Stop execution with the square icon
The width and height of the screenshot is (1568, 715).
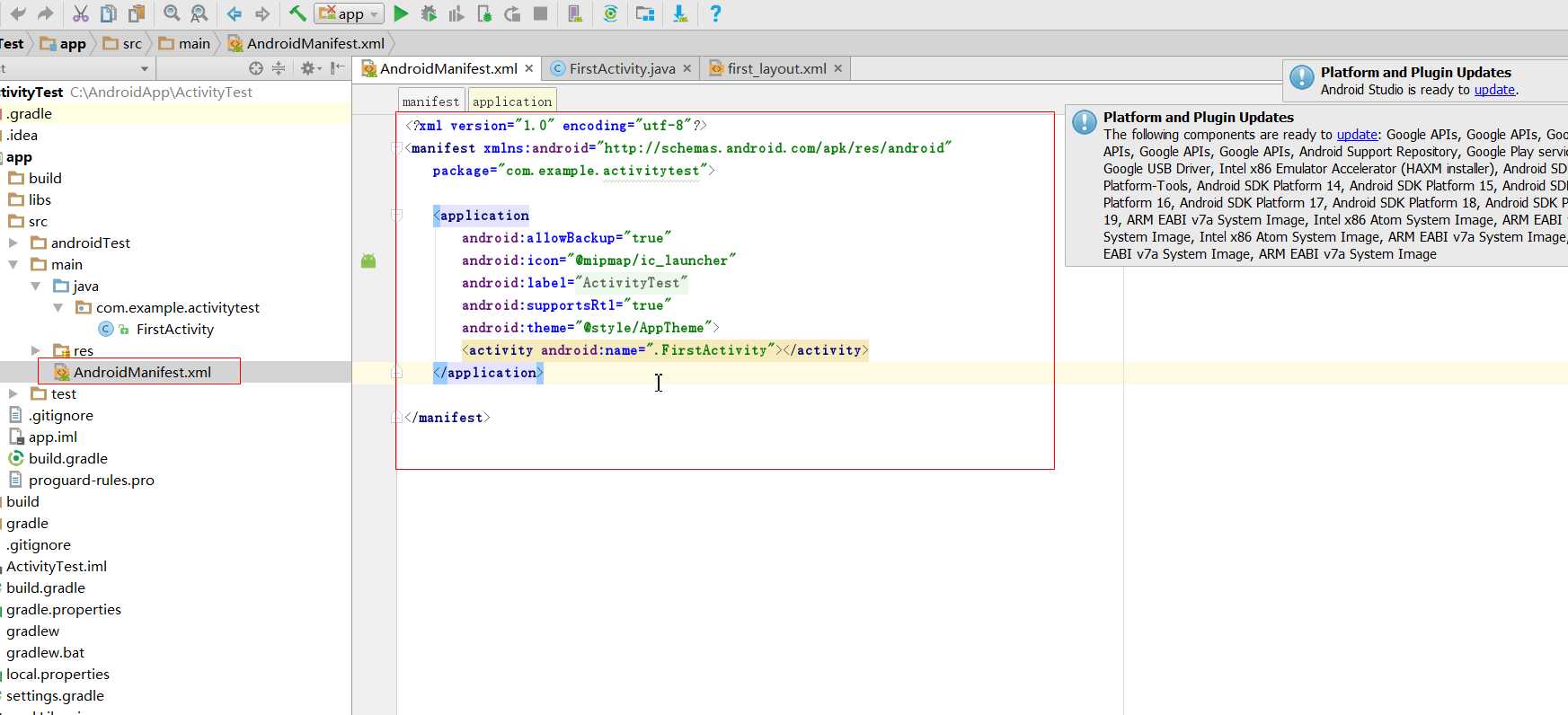[x=540, y=13]
